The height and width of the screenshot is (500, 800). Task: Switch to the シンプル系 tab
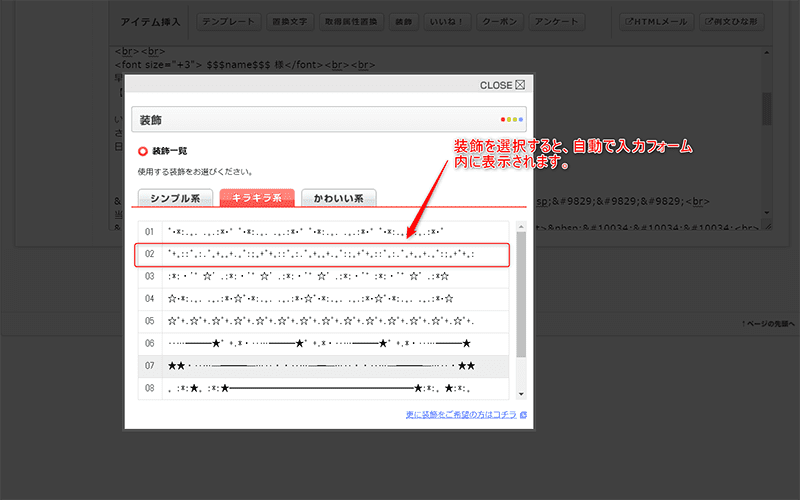tap(175, 198)
